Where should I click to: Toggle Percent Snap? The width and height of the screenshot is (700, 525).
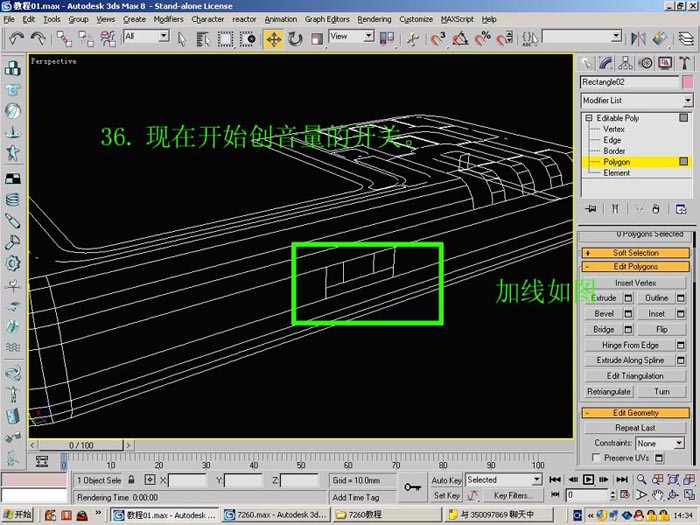click(x=482, y=39)
